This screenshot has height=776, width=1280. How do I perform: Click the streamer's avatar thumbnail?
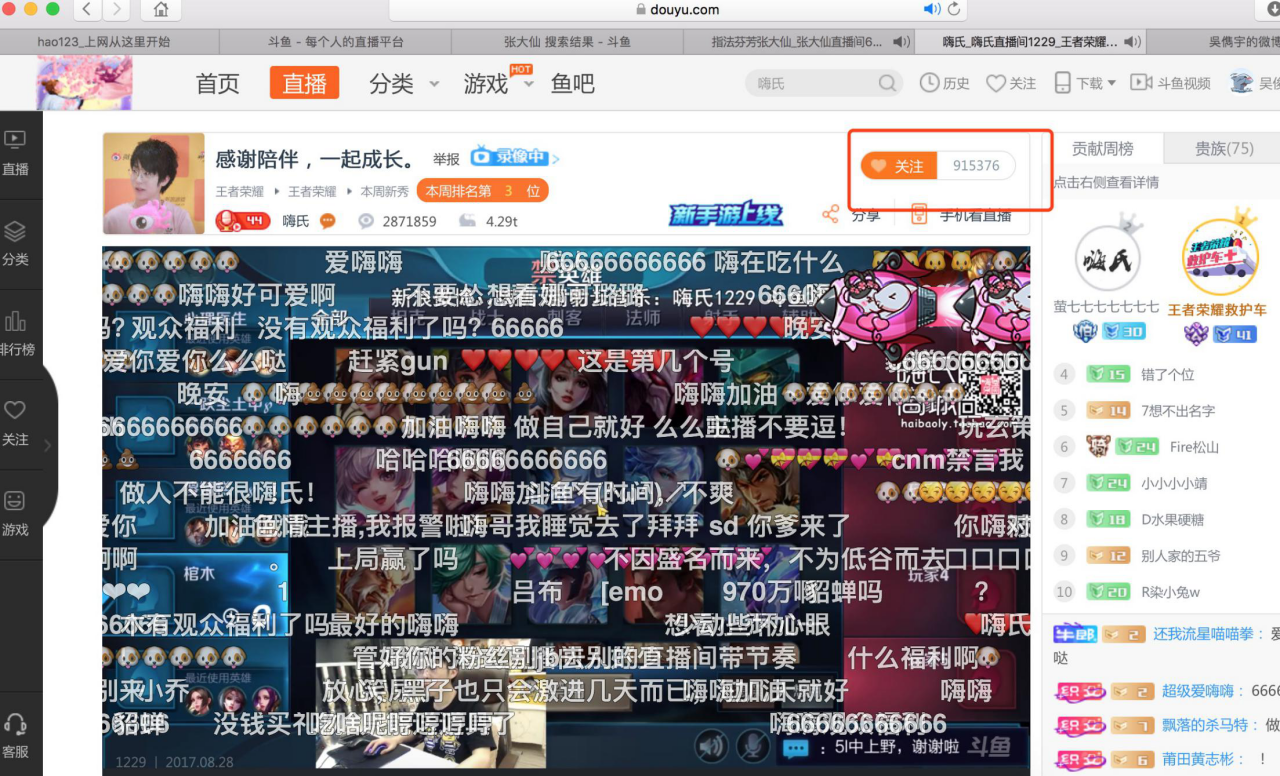tap(153, 183)
